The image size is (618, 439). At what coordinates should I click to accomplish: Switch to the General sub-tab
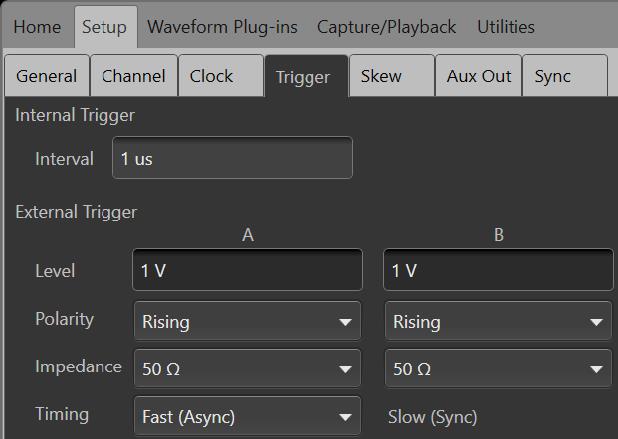click(46, 76)
